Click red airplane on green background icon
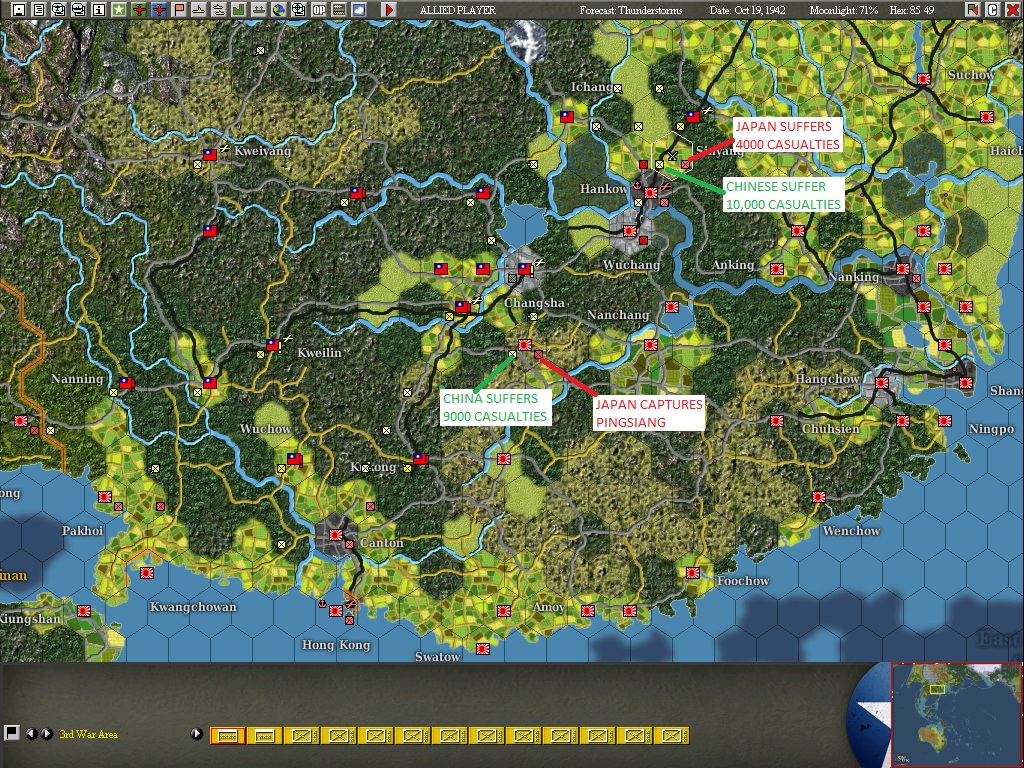1024x768 pixels. tap(138, 10)
